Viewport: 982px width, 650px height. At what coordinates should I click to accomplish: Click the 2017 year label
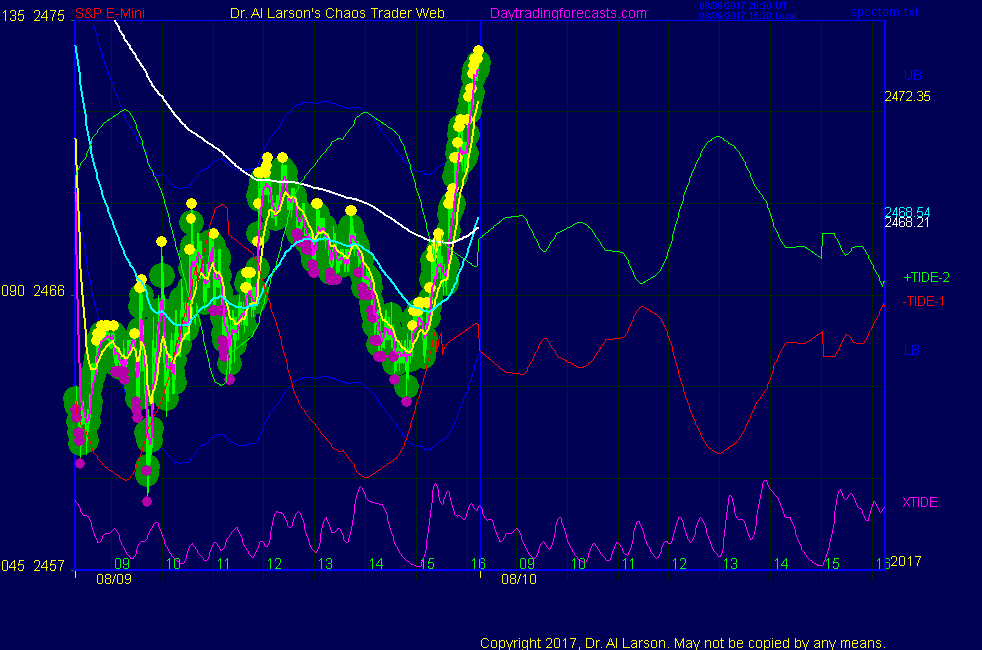(x=905, y=561)
